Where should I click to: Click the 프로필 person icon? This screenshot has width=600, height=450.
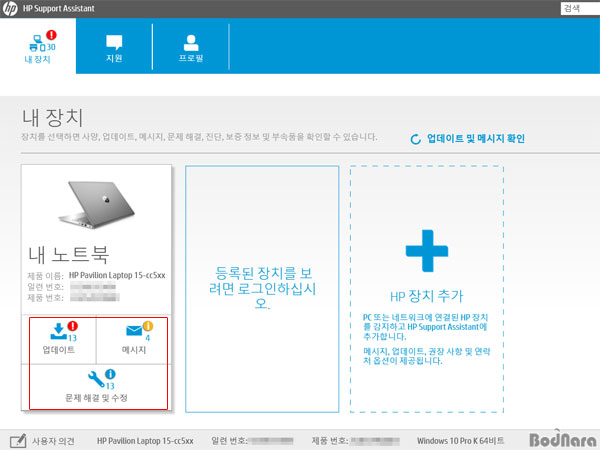(191, 42)
